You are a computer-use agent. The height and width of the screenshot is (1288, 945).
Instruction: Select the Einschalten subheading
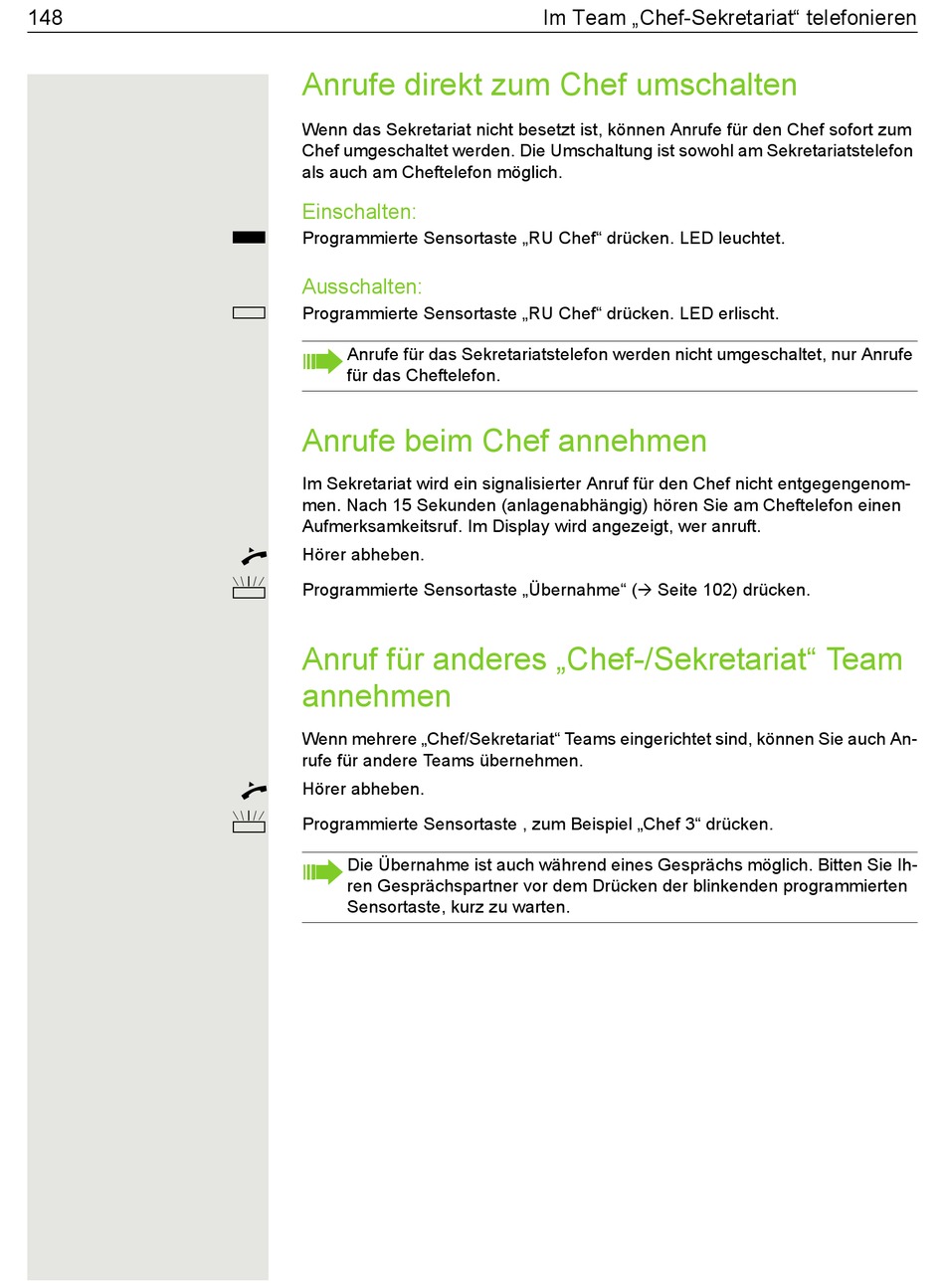pos(359,212)
